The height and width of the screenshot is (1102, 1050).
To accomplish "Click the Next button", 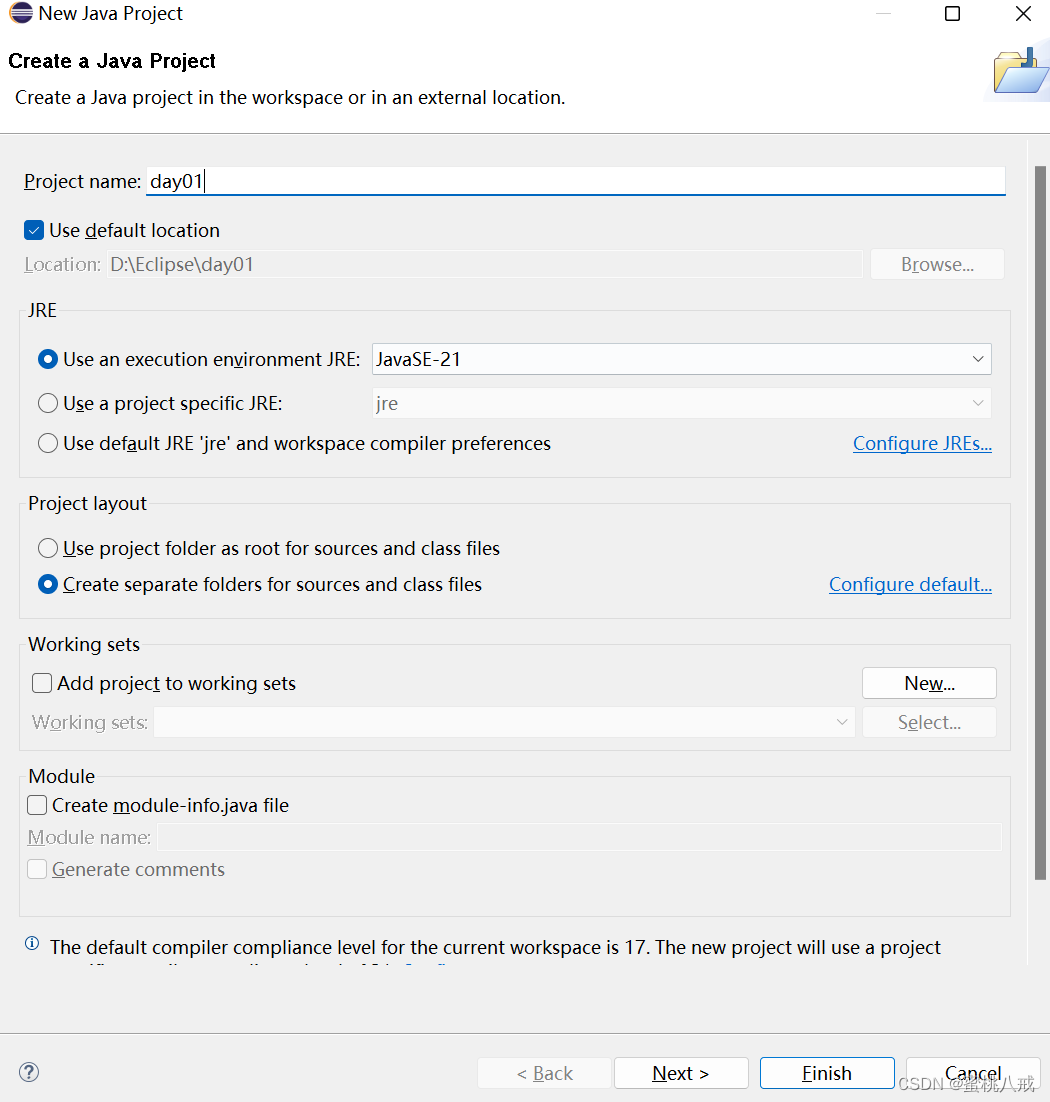I will (681, 1073).
